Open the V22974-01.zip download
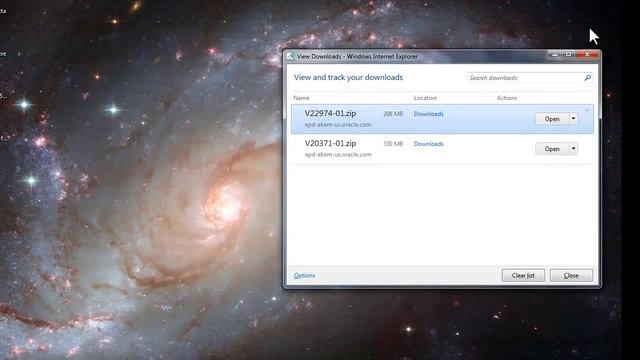The height and width of the screenshot is (360, 640). pos(552,119)
